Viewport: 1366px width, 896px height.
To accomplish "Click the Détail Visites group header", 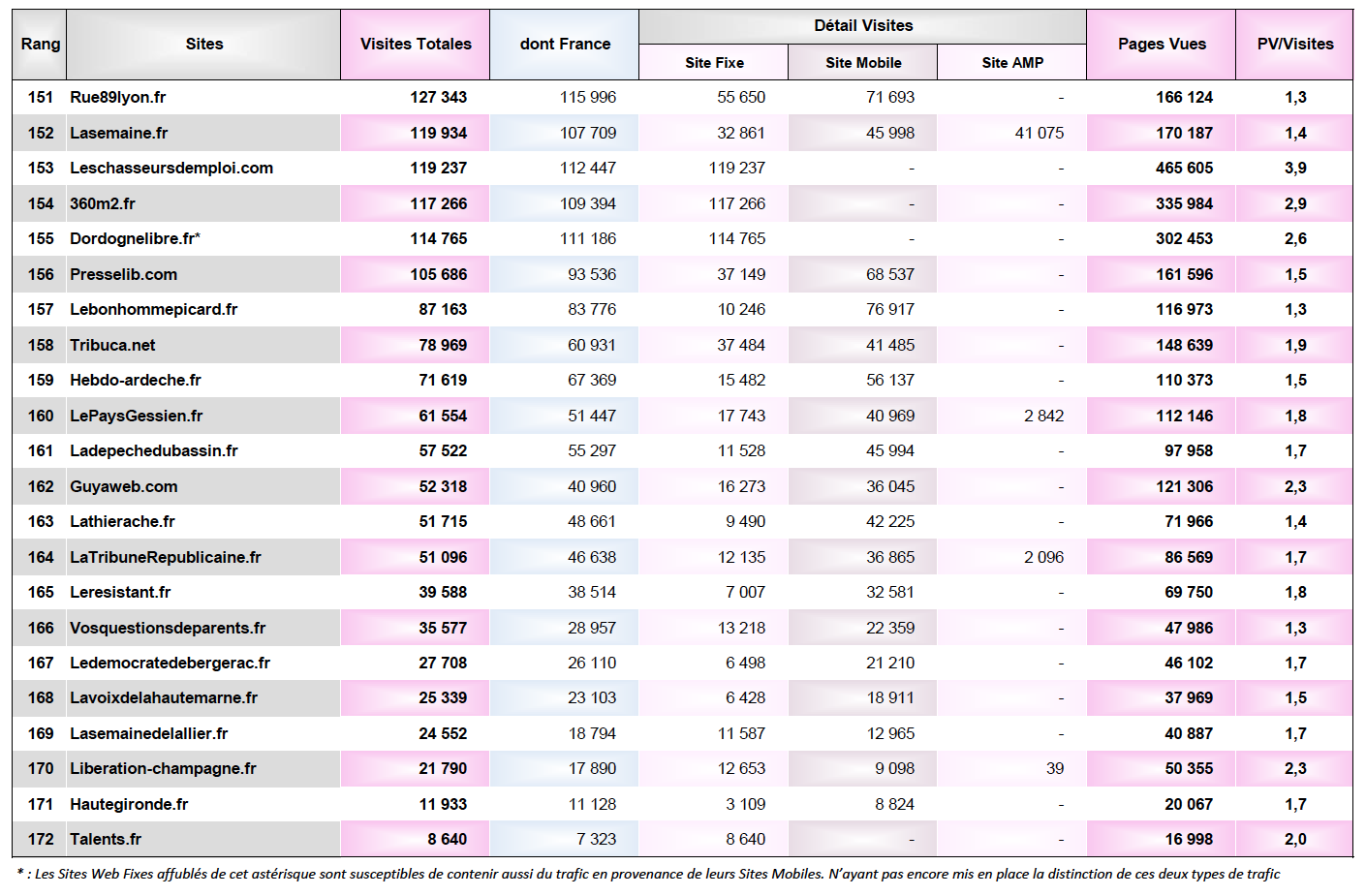I will click(863, 26).
